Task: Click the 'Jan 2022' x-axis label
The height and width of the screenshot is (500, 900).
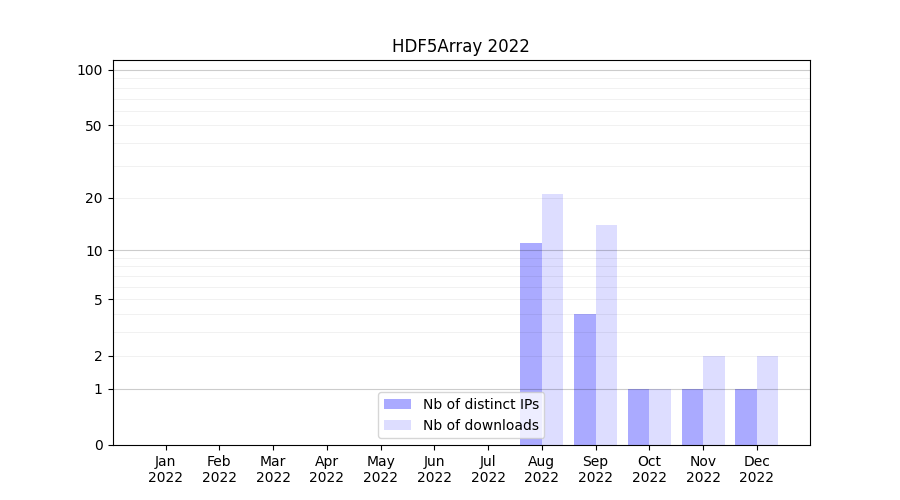Action: tap(165, 469)
